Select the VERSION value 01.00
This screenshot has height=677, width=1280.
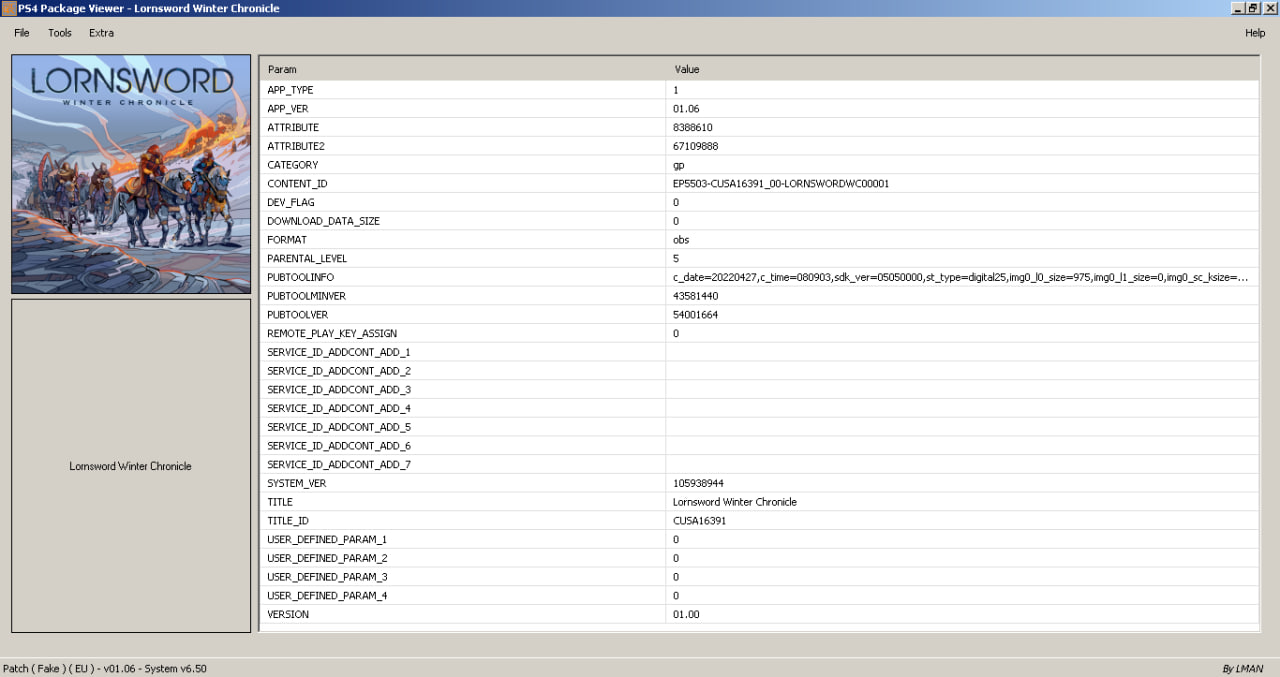pyautogui.click(x=686, y=614)
